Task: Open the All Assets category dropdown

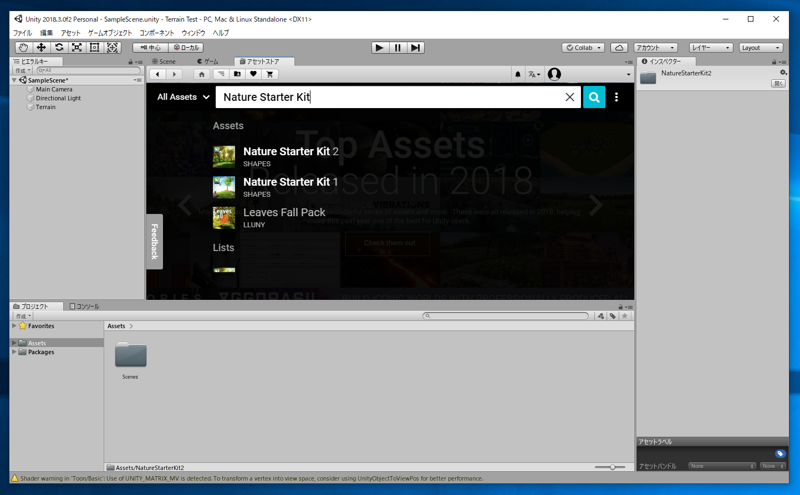Action: [183, 97]
